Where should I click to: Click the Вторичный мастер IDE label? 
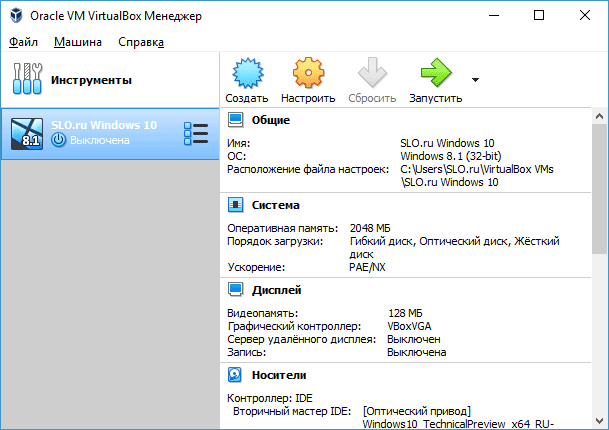pyautogui.click(x=292, y=411)
